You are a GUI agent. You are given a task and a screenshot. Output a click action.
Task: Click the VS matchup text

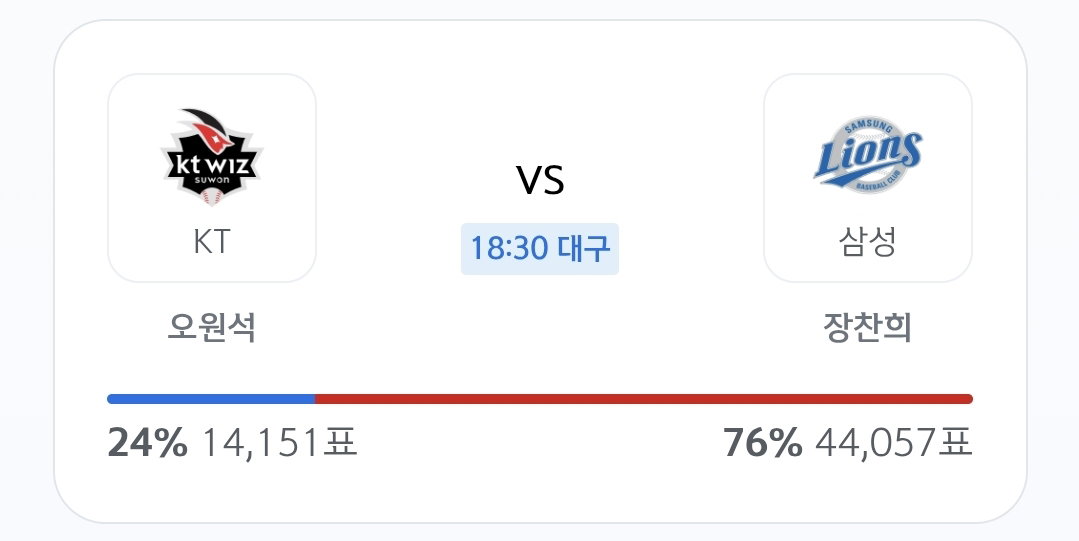[x=540, y=180]
